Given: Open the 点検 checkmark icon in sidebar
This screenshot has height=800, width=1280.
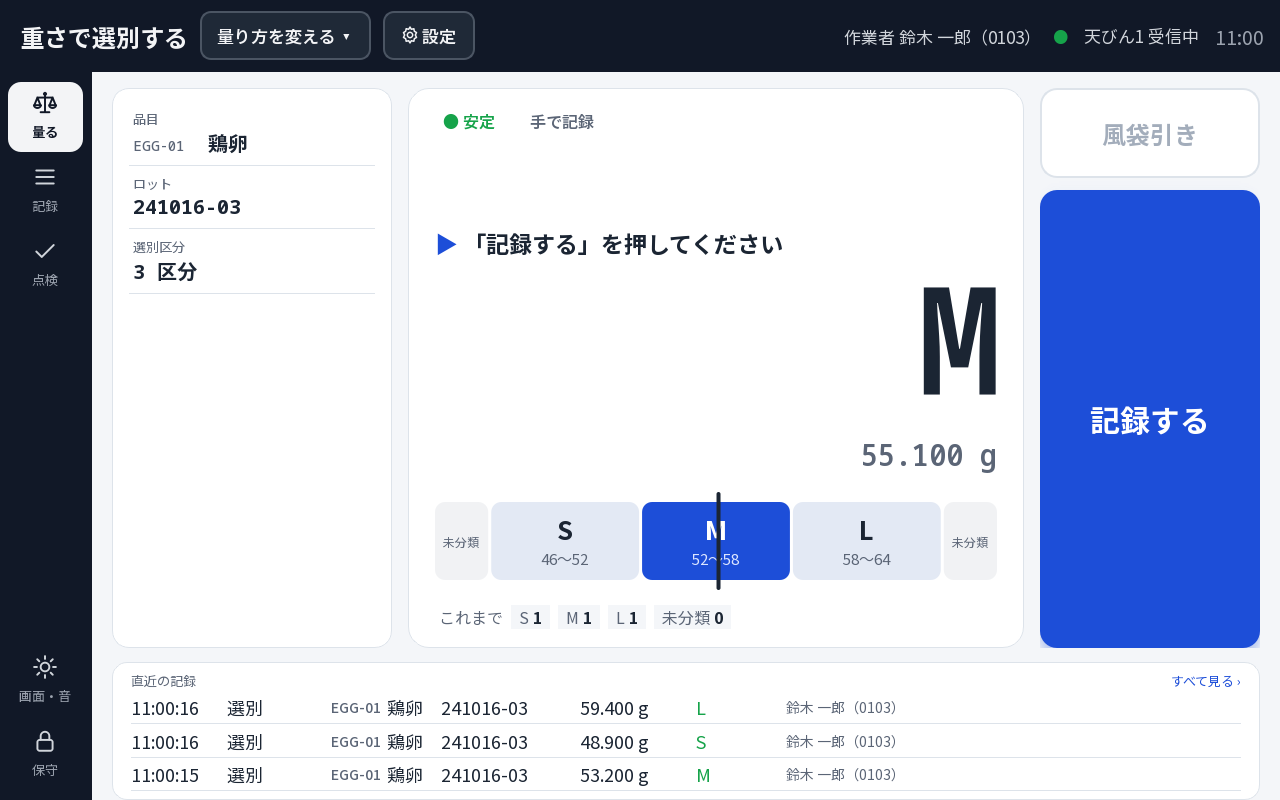Looking at the screenshot, I should click(45, 264).
